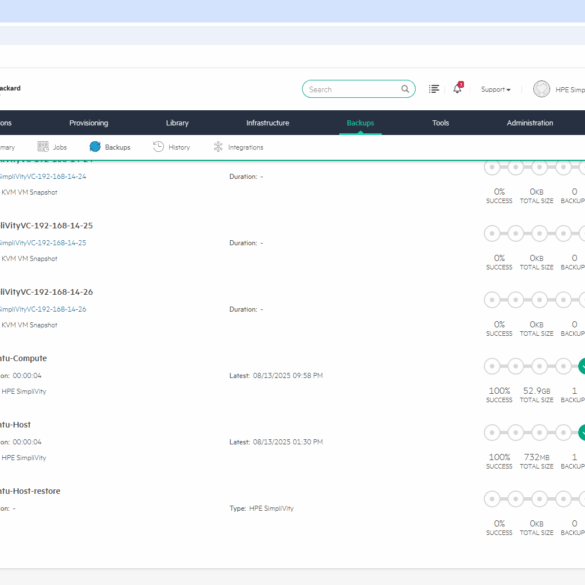Open the Tools menu
This screenshot has width=585, height=585.
click(440, 123)
